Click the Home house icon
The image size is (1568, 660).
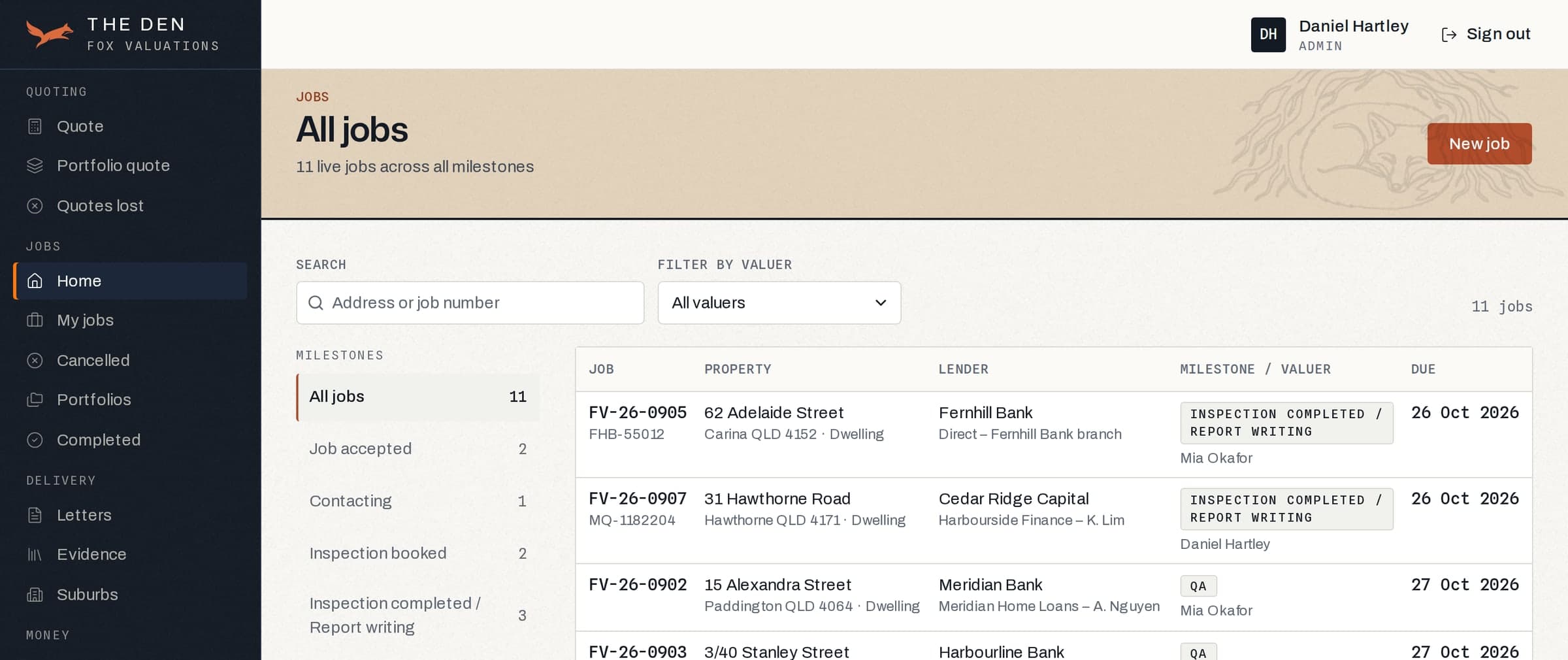click(35, 281)
